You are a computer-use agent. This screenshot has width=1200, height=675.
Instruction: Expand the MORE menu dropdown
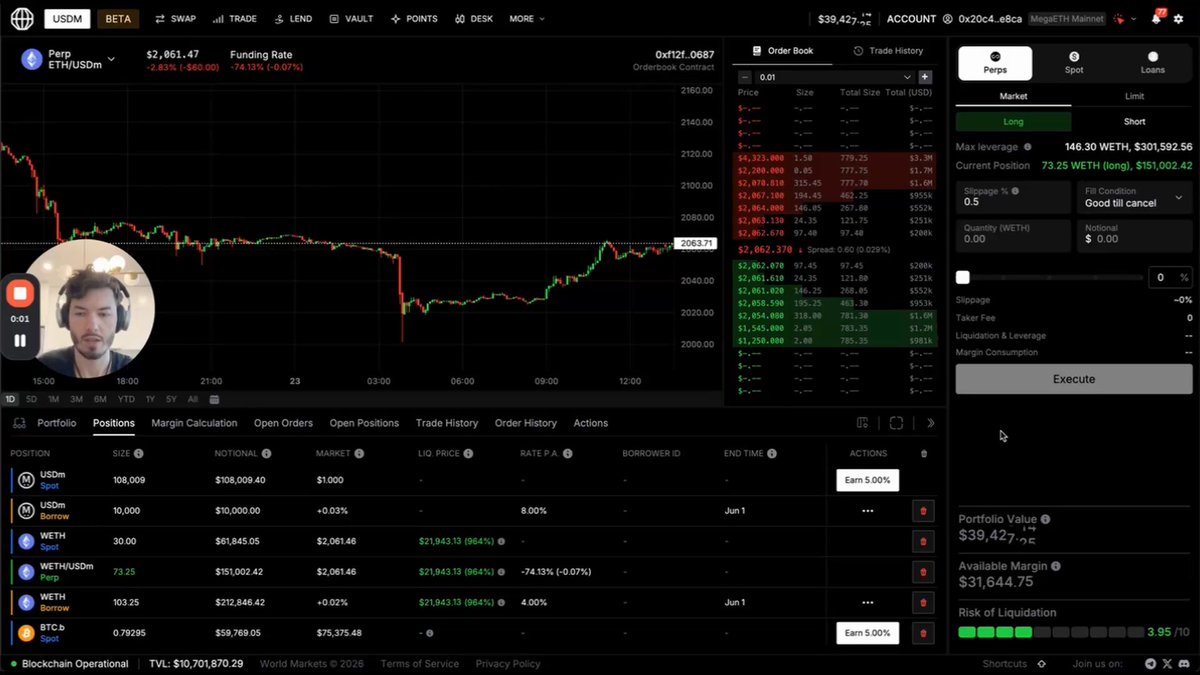click(x=527, y=18)
